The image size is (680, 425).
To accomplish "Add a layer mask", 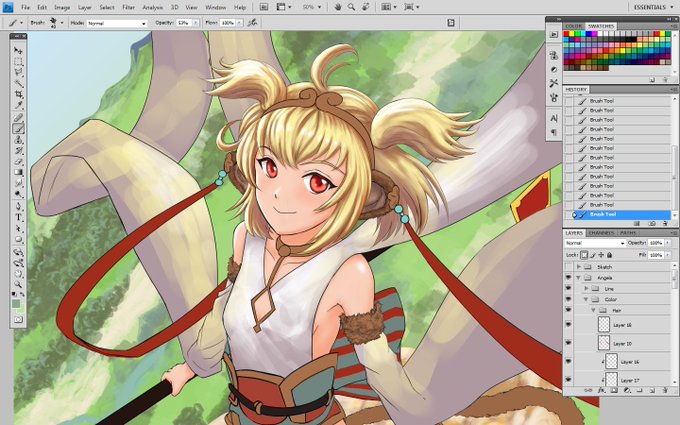I will point(614,390).
